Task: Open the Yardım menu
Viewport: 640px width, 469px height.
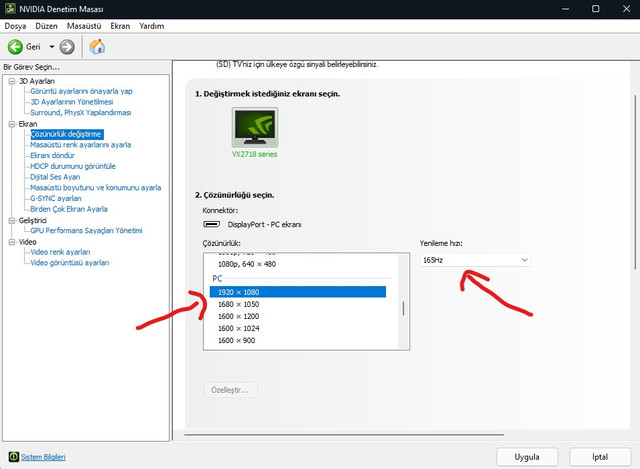Action: tap(152, 26)
